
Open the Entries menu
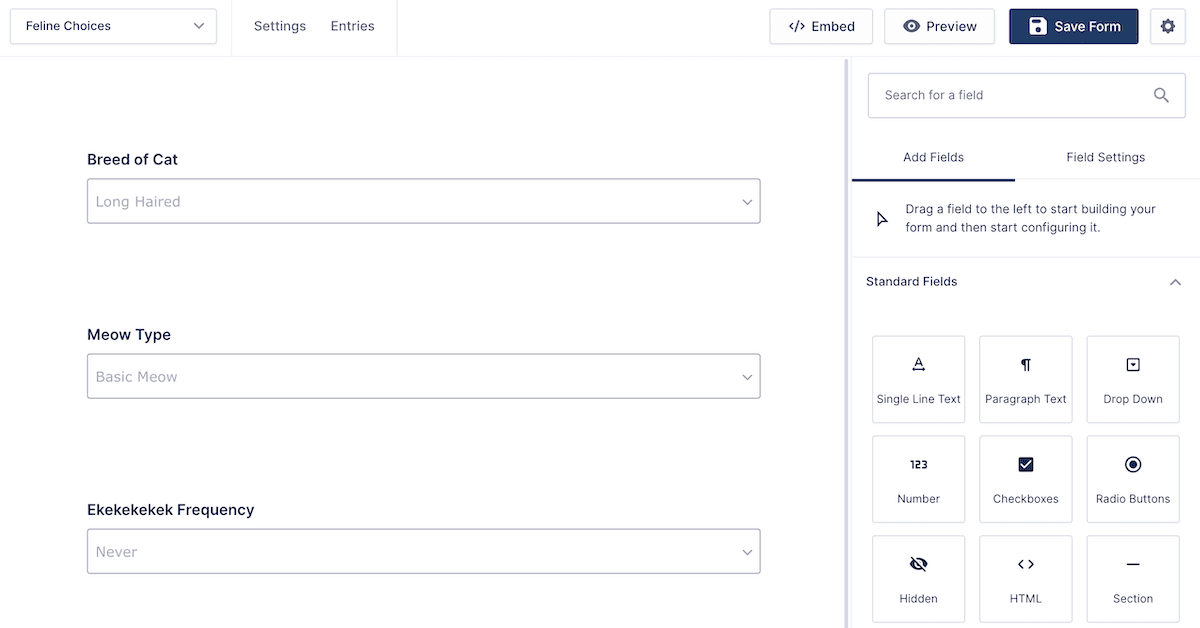tap(353, 26)
